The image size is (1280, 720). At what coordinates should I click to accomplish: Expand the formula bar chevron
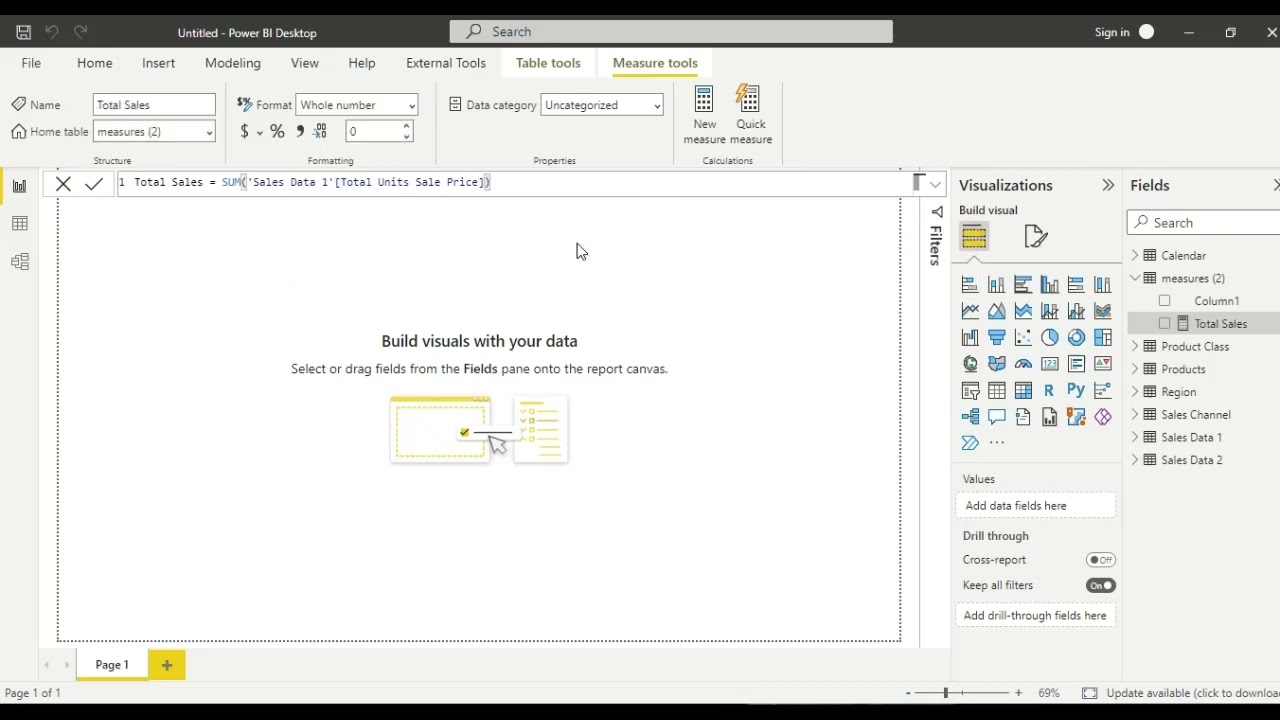pos(935,184)
